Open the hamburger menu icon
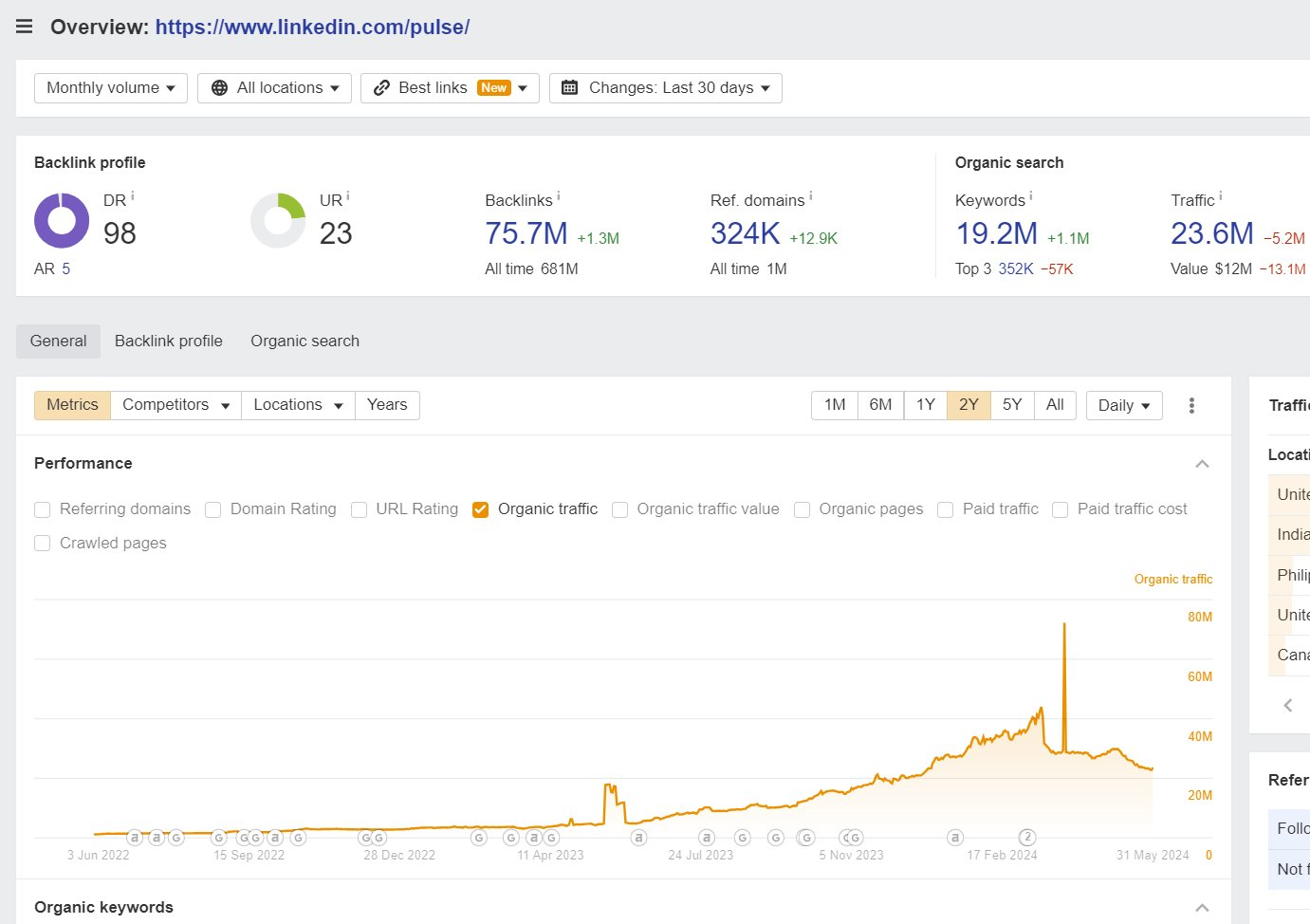This screenshot has width=1310, height=924. (x=25, y=27)
